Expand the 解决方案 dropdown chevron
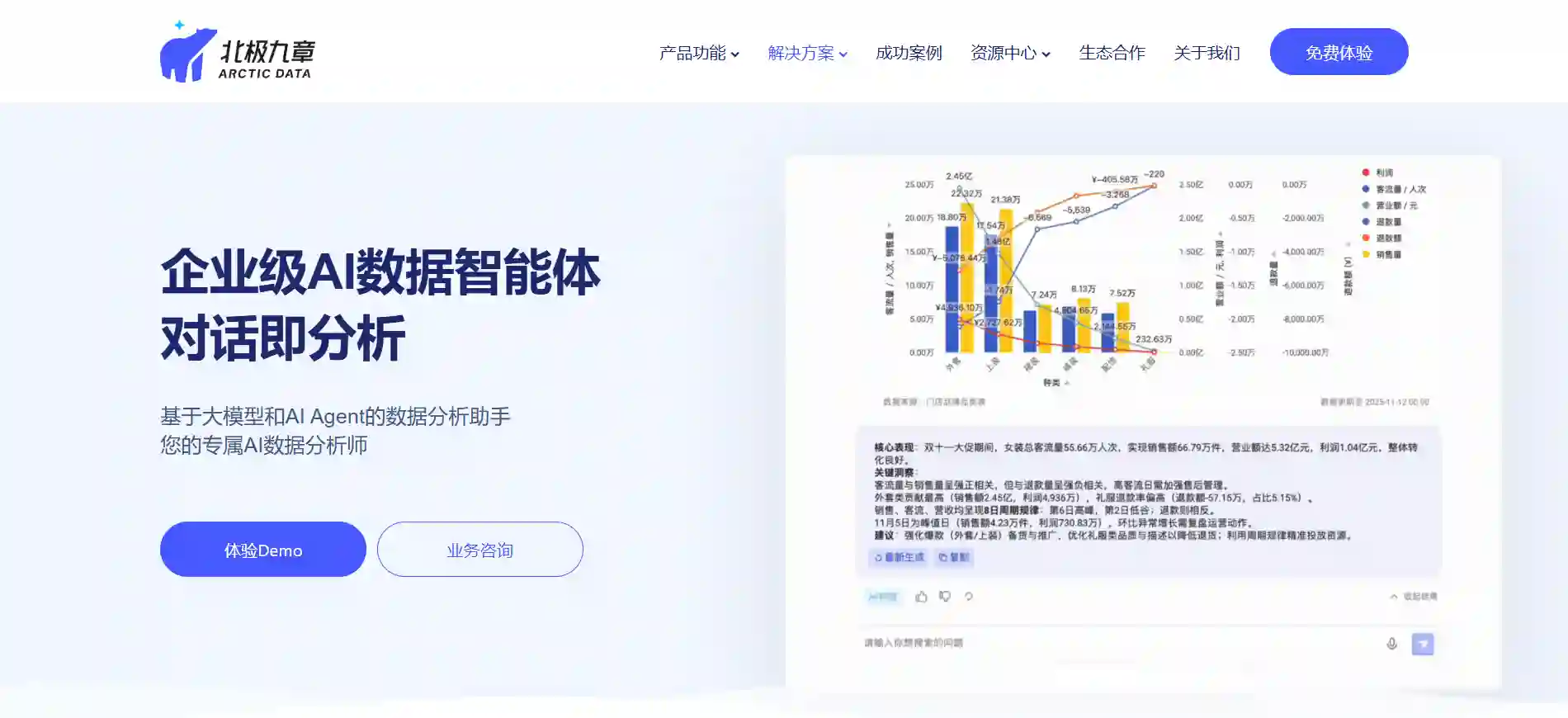1568x718 pixels. point(843,54)
